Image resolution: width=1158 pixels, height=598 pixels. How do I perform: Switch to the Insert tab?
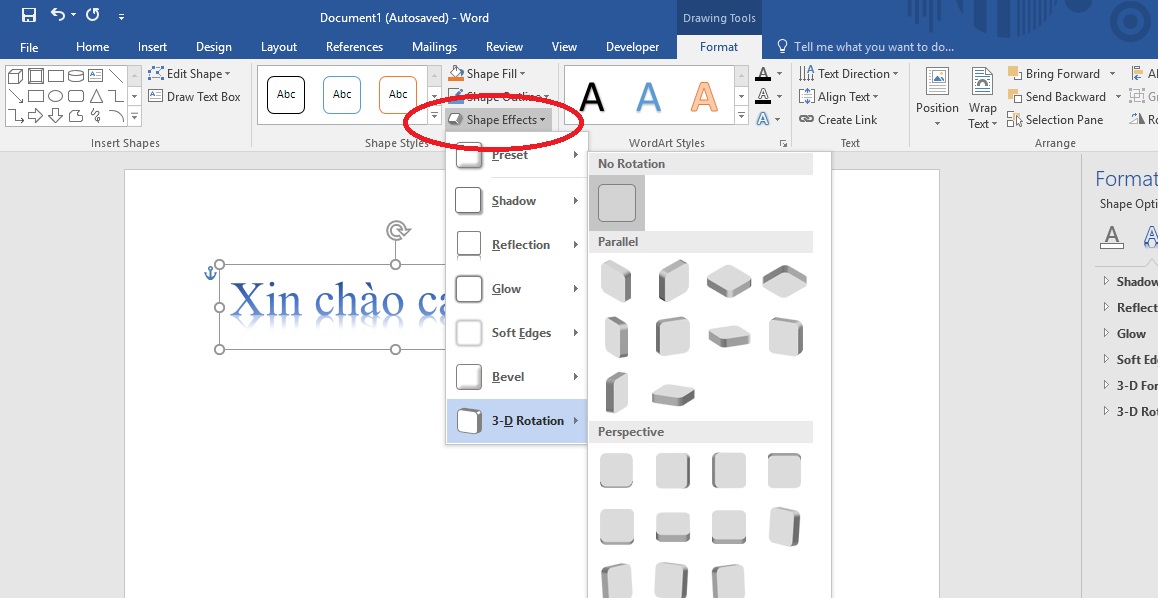(152, 47)
